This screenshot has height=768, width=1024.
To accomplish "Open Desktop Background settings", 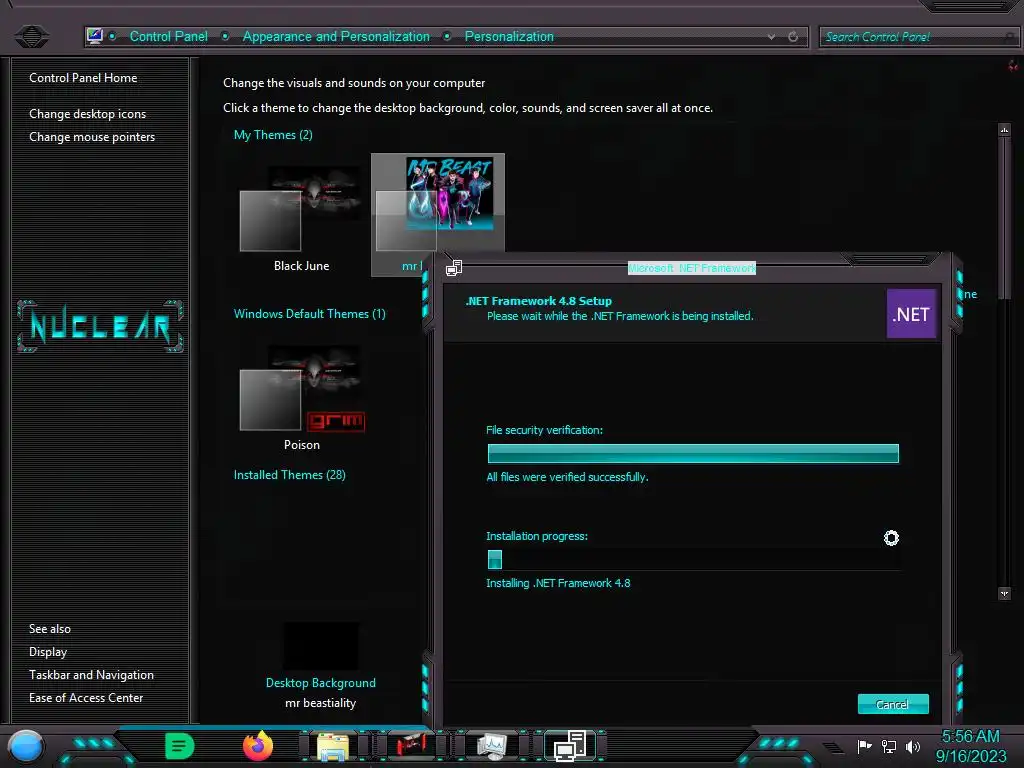I will 321,682.
